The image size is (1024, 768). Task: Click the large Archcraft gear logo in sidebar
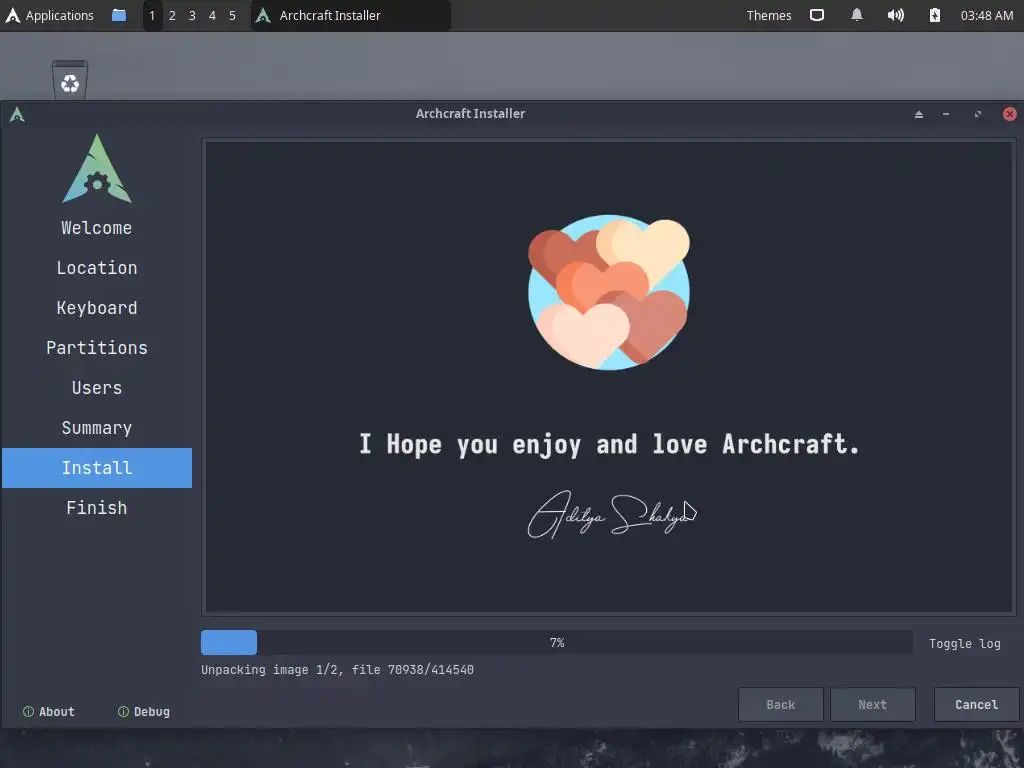(97, 168)
